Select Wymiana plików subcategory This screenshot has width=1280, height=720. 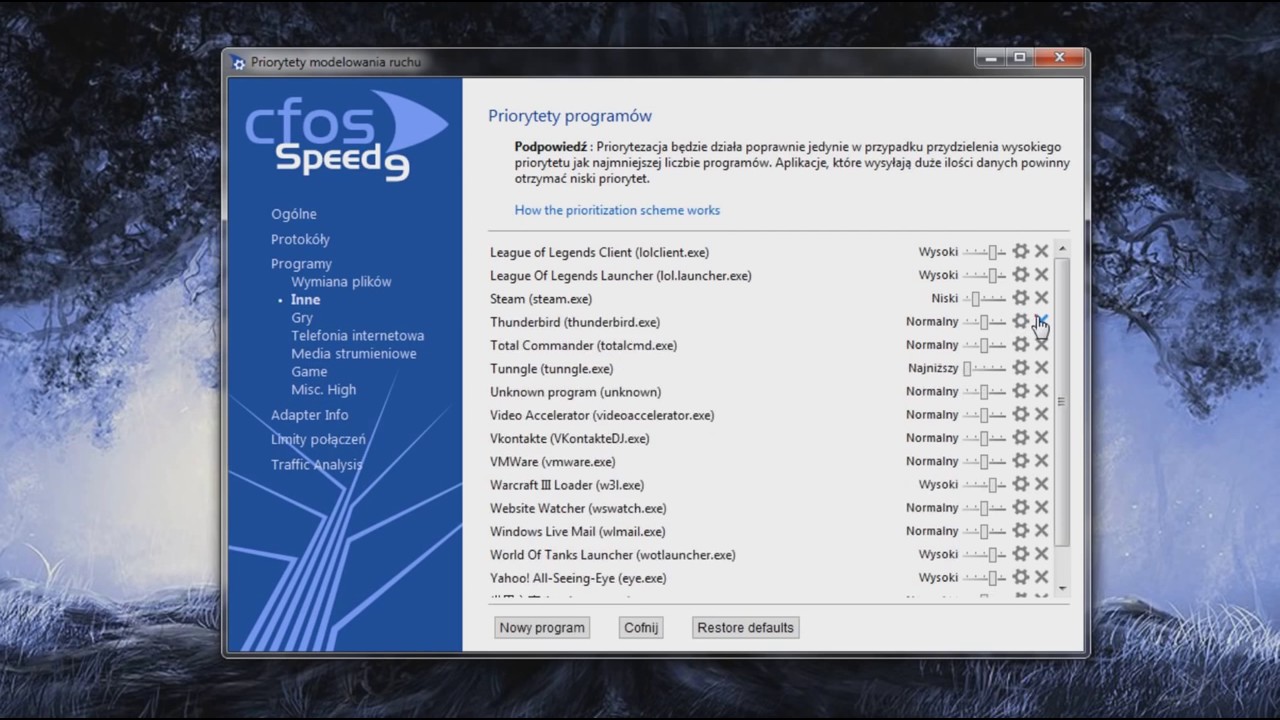pyautogui.click(x=341, y=282)
